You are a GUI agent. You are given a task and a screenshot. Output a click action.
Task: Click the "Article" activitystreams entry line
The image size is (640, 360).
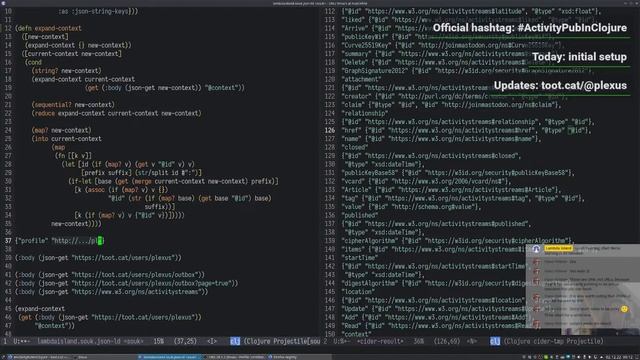click(x=451, y=190)
